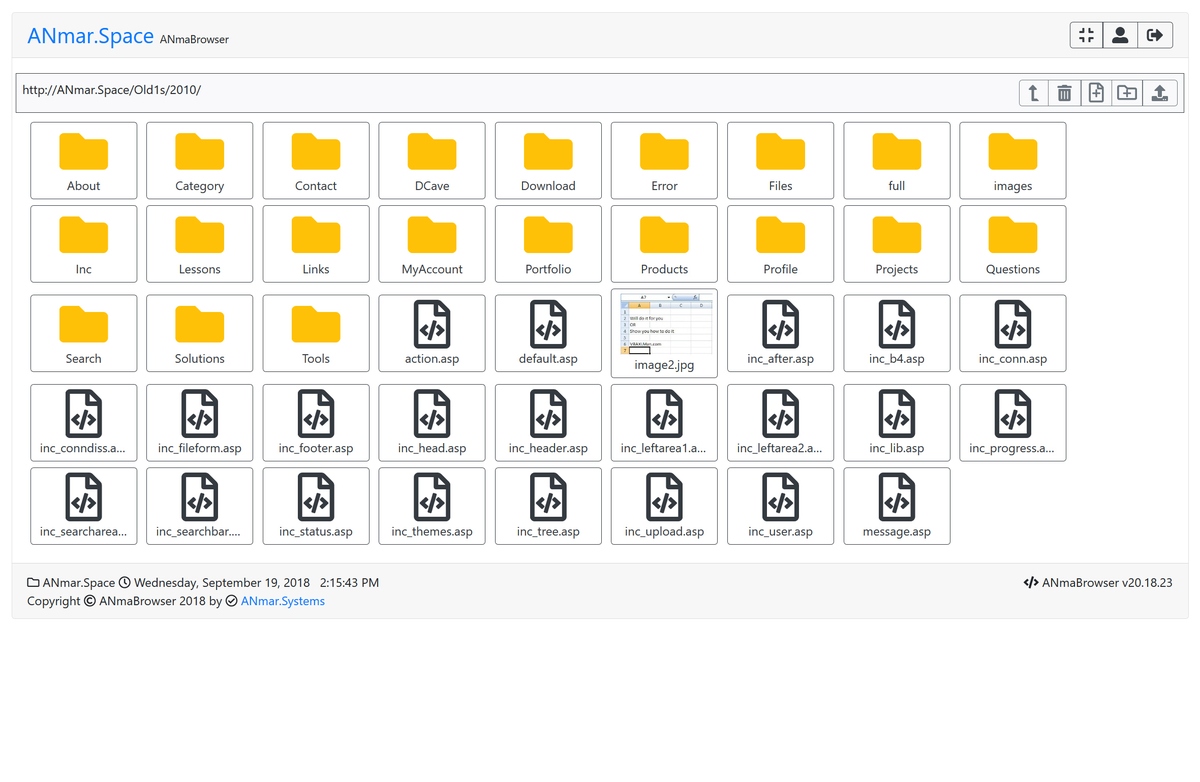Go up one directory level
The width and height of the screenshot is (1200, 782).
[1033, 93]
